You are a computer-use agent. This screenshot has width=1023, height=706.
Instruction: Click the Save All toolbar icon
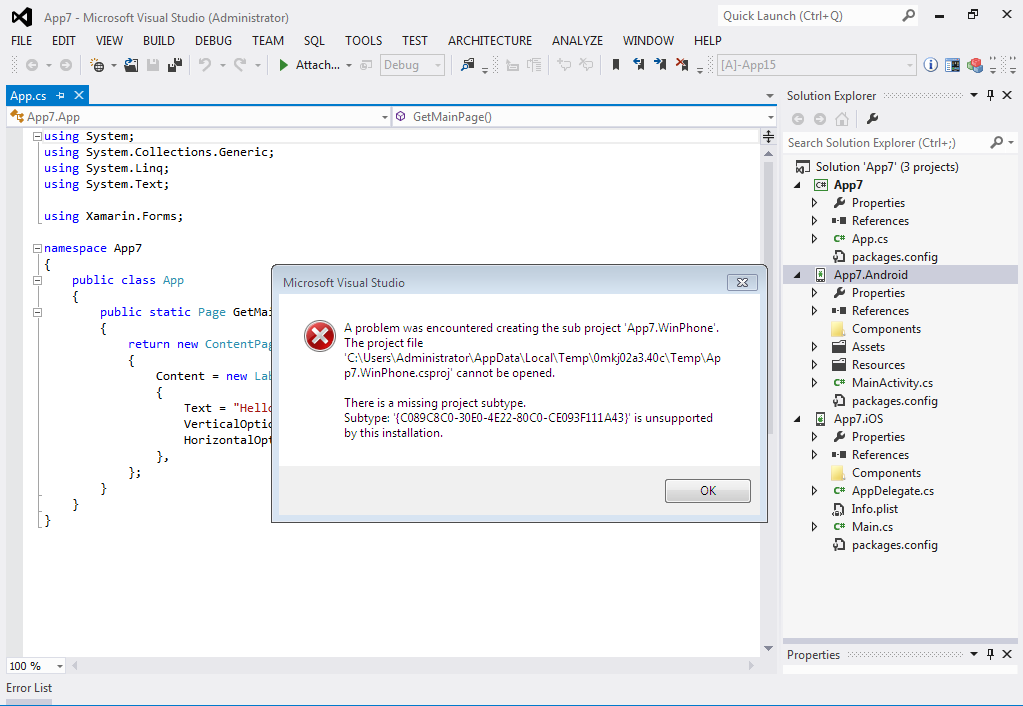(x=175, y=65)
